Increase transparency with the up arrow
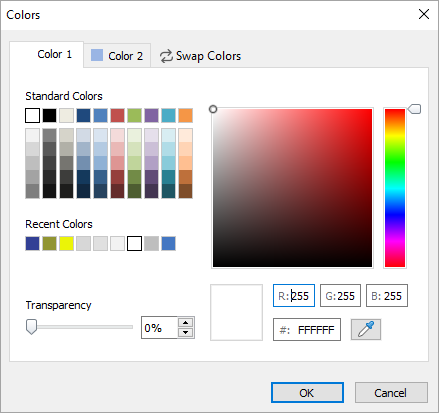Image resolution: width=439 pixels, height=413 pixels. click(x=185, y=323)
